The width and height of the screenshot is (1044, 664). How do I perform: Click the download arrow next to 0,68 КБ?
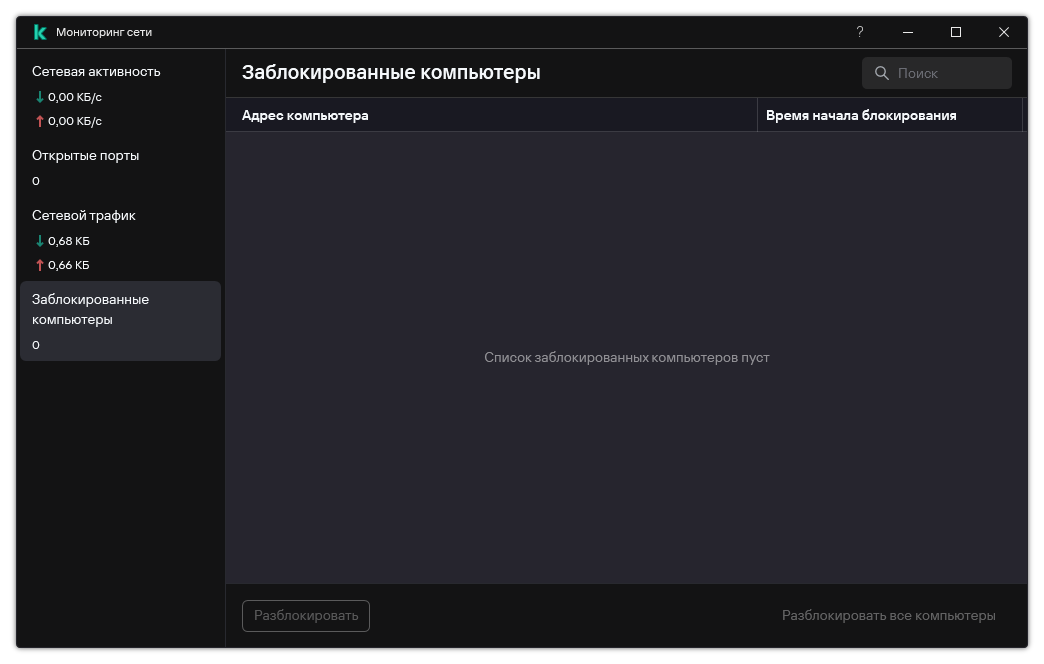pos(38,241)
